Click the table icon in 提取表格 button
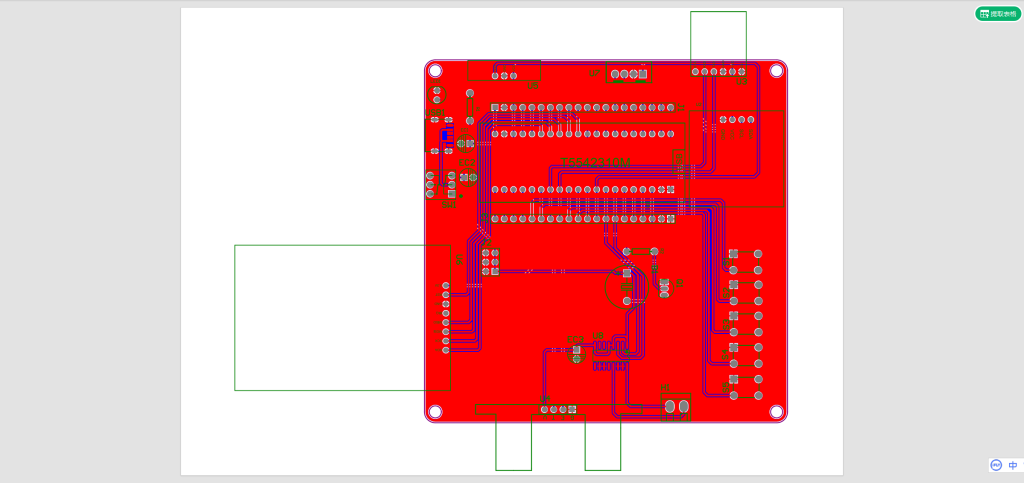 click(x=984, y=14)
